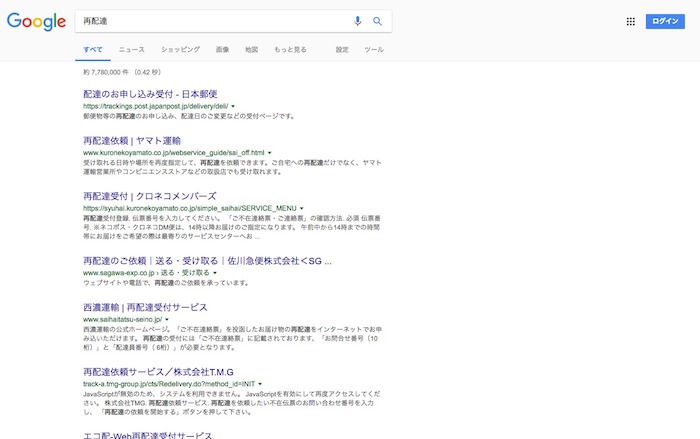The height and width of the screenshot is (439, 700).
Task: Expand dropdown arrow beside japanpost URL
Action: 233,105
